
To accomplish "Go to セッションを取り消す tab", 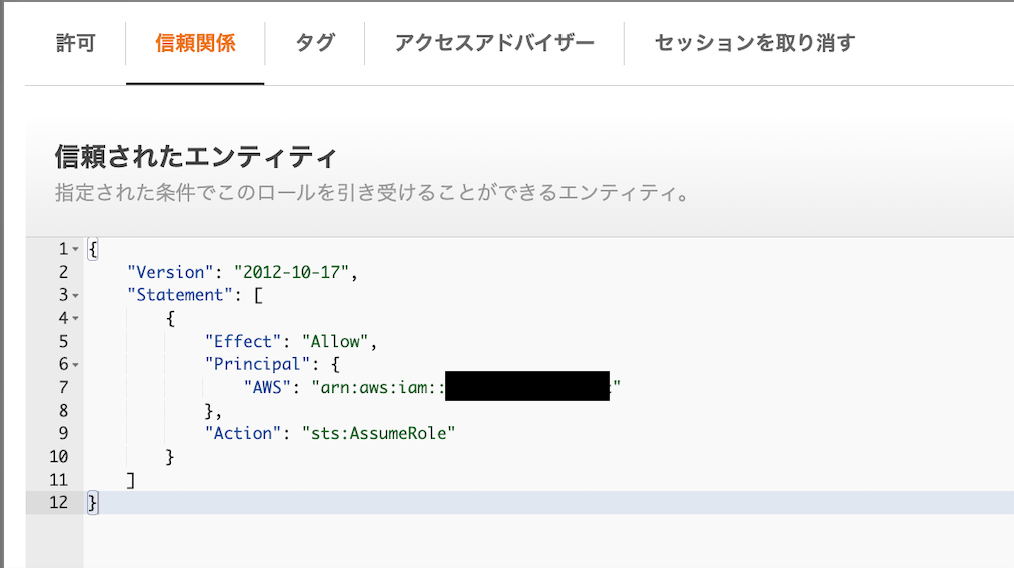I will pyautogui.click(x=755, y=43).
